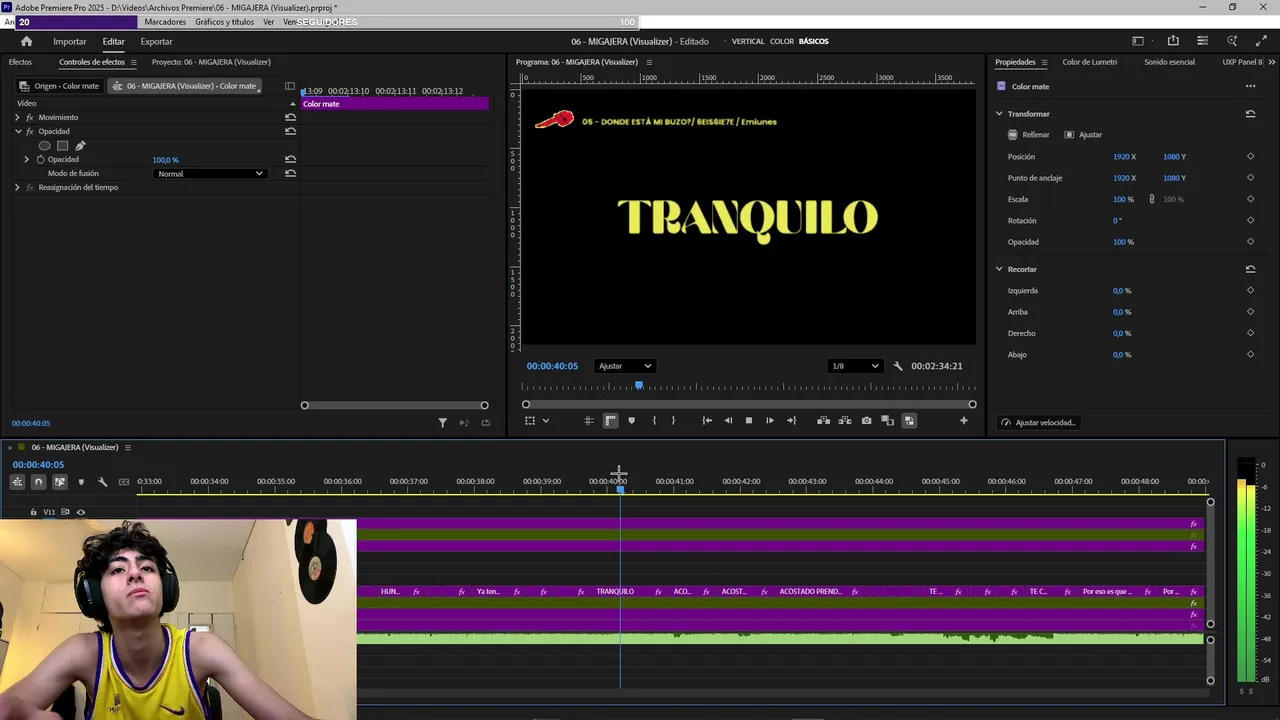Click the Extract button in Program Monitor

845,421
